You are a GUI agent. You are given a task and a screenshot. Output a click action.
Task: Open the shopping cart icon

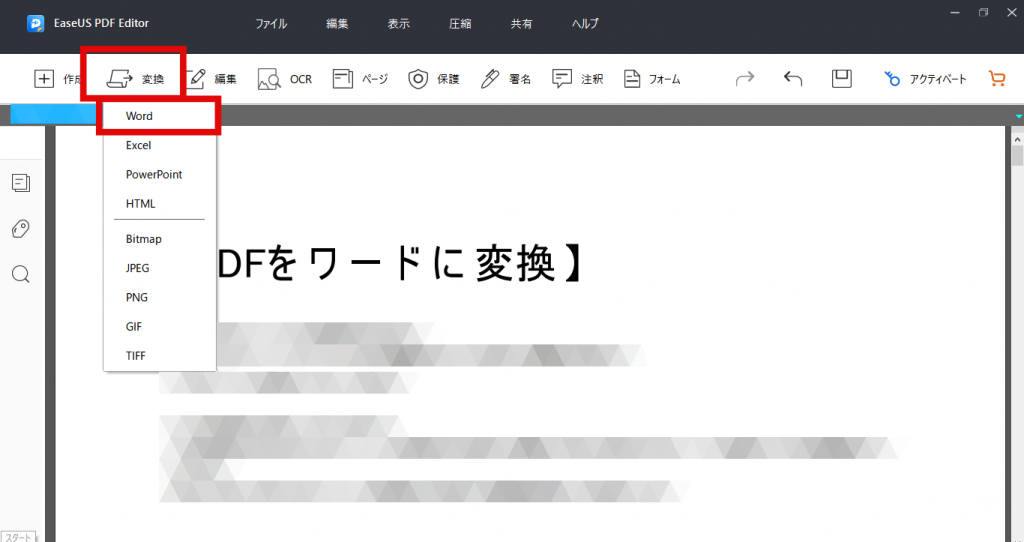pyautogui.click(x=997, y=78)
